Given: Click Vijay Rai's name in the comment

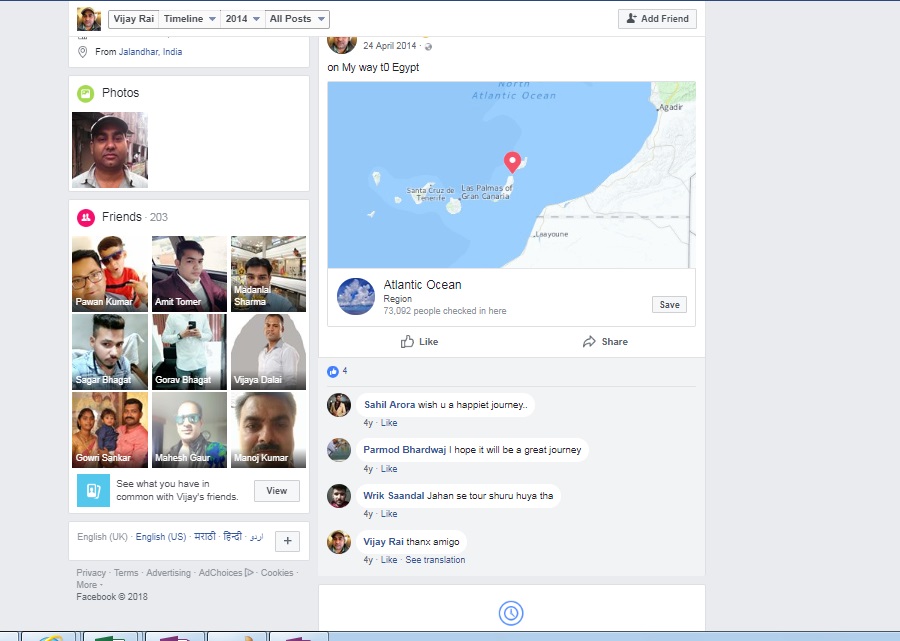Looking at the screenshot, I should tap(383, 541).
